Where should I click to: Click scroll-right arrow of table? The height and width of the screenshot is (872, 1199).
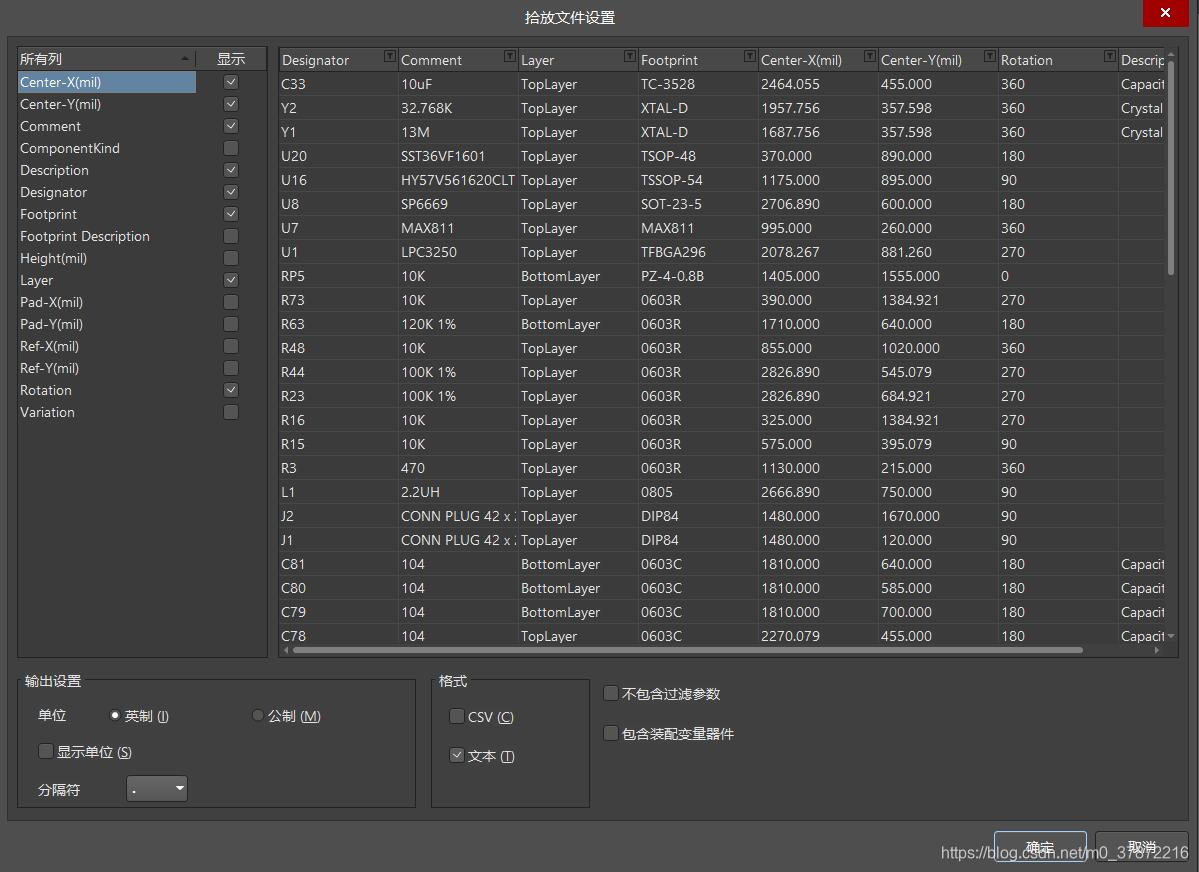[1156, 650]
